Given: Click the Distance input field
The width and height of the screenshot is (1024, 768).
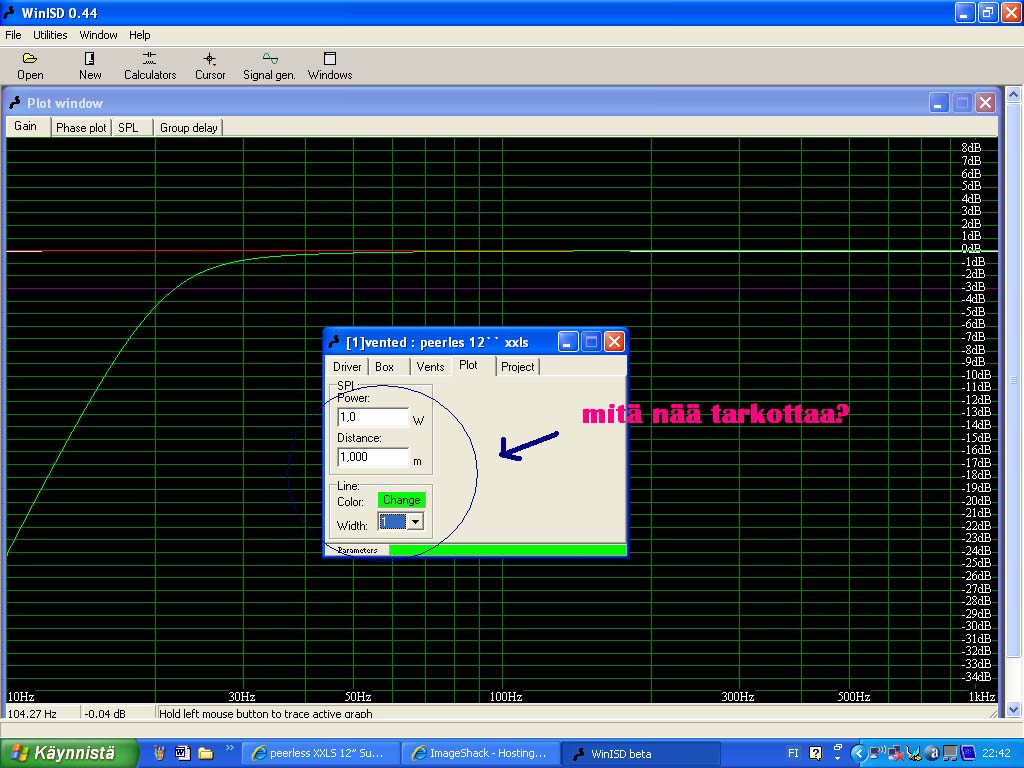Looking at the screenshot, I should pos(373,457).
